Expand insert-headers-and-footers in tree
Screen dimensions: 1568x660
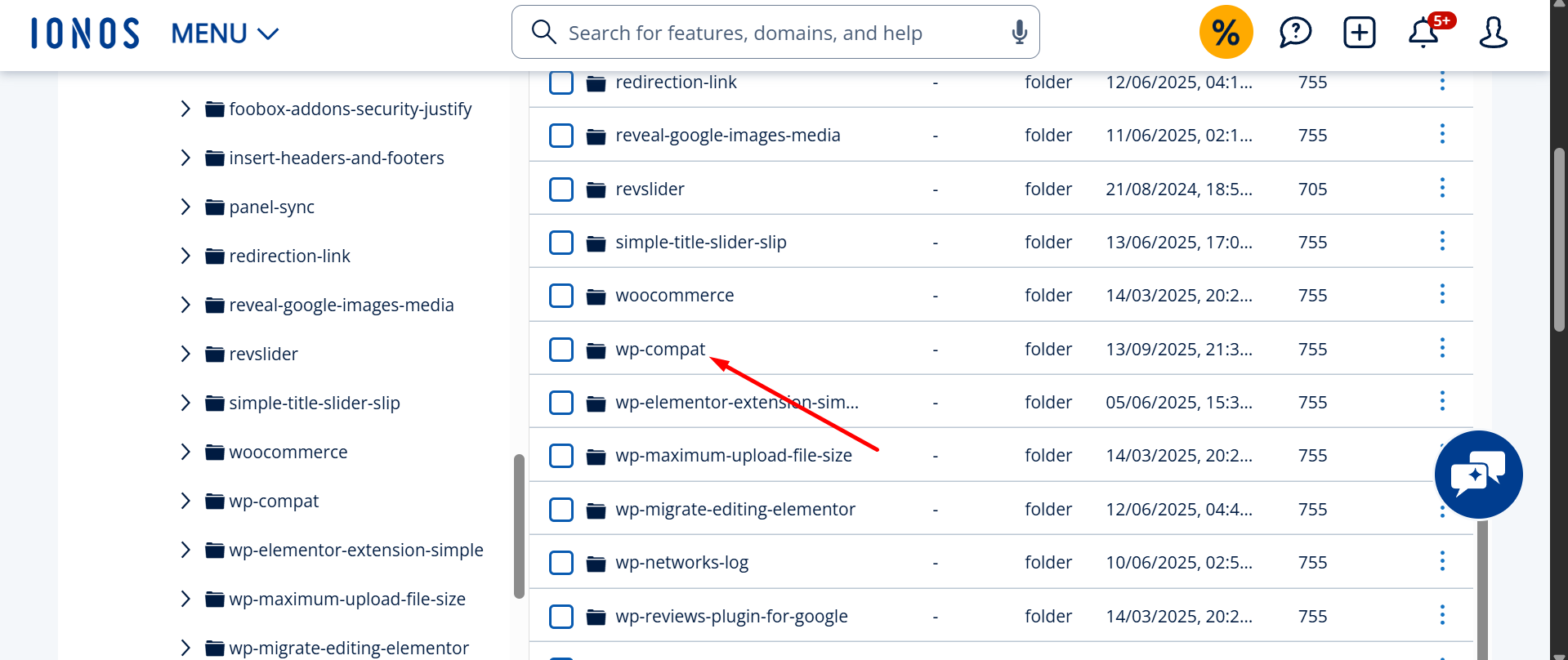click(185, 158)
